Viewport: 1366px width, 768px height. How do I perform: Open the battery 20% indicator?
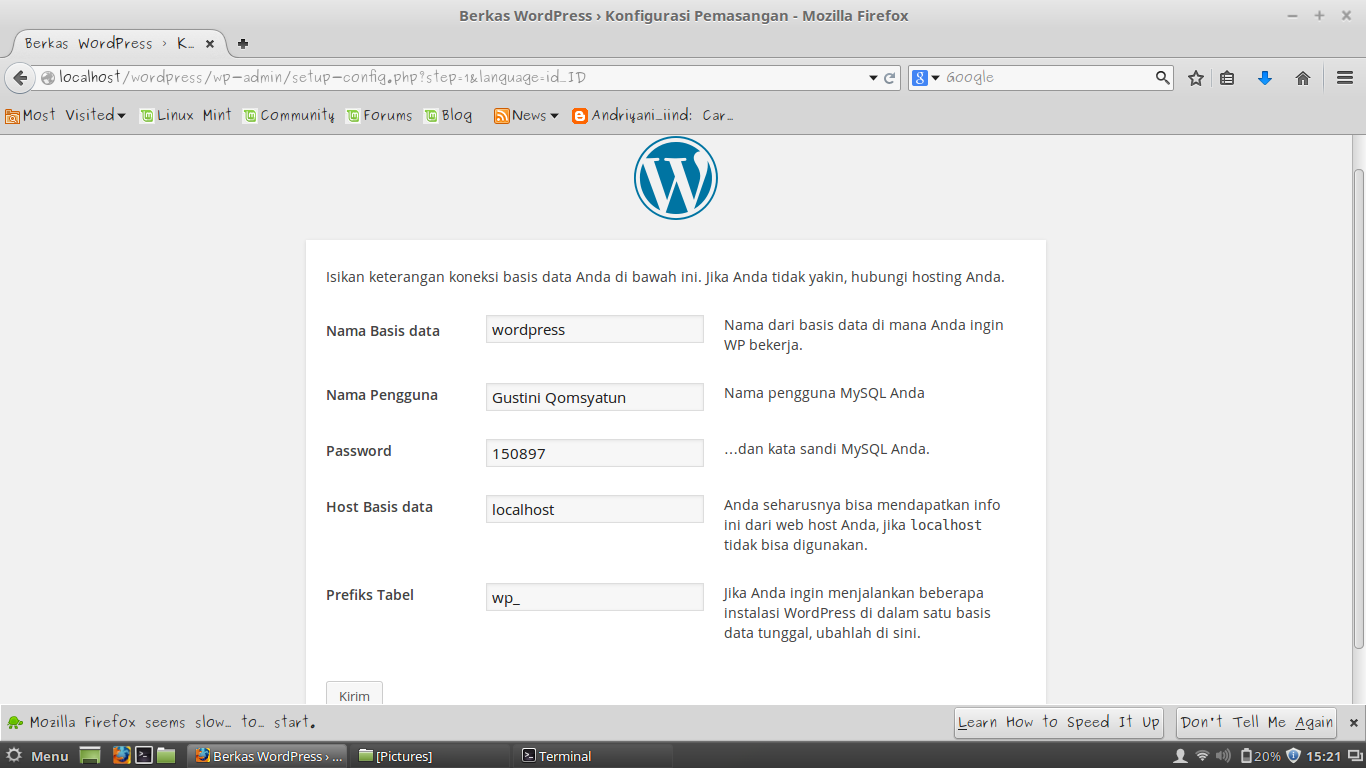[x=1260, y=756]
